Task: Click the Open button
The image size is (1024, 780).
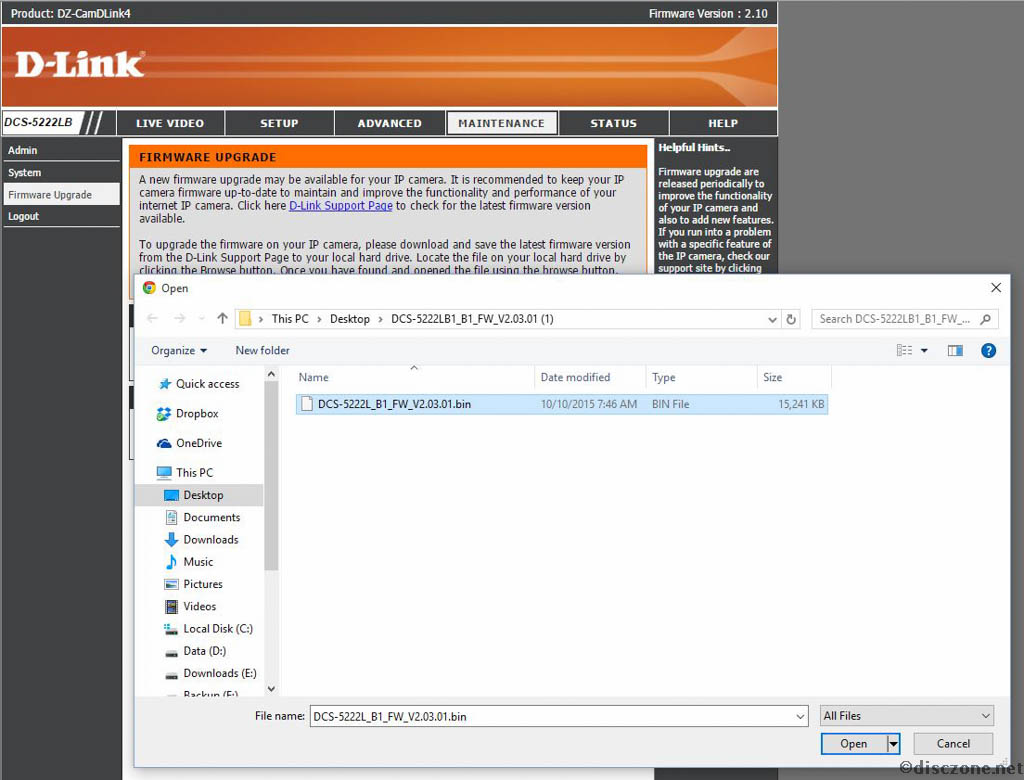Action: (x=854, y=743)
